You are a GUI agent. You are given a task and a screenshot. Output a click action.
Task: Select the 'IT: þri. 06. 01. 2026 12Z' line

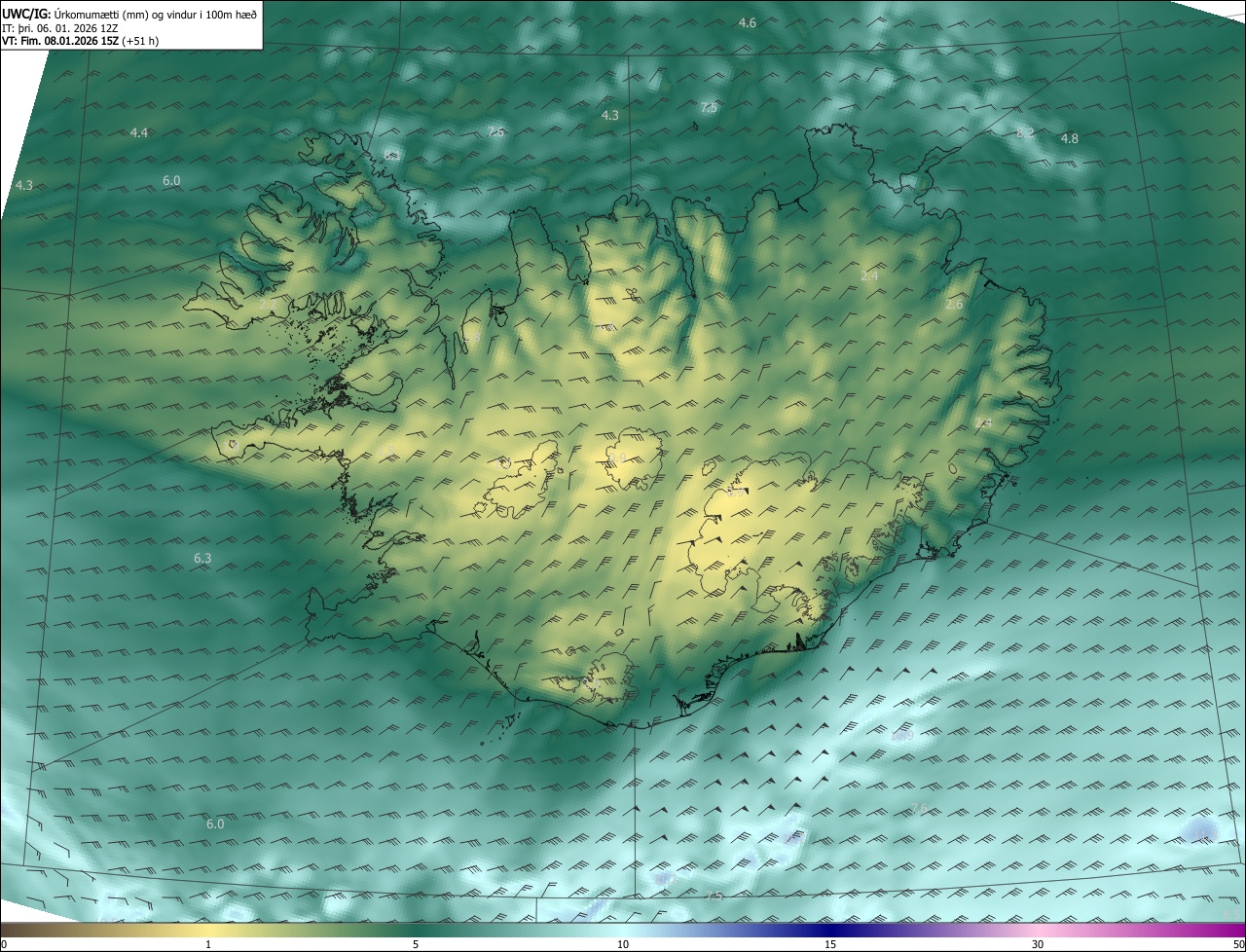click(x=61, y=28)
